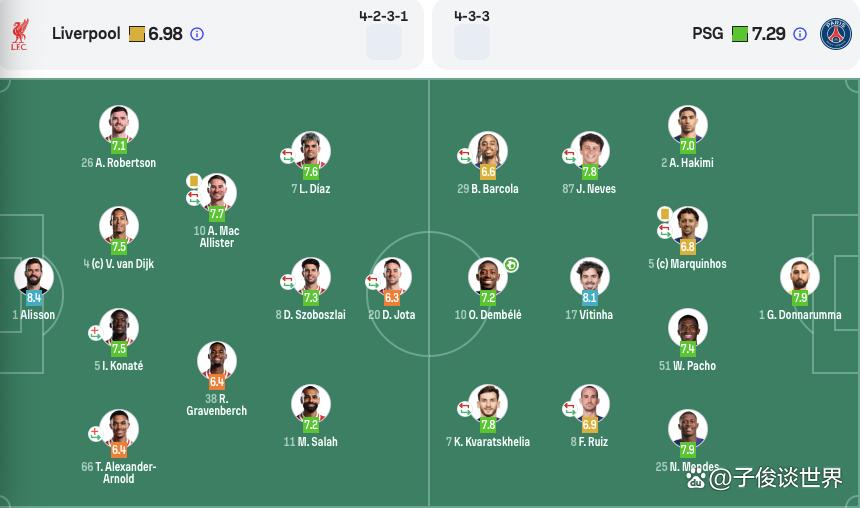
Task: Click the substitution icon beside D. Jota
Action: click(372, 282)
